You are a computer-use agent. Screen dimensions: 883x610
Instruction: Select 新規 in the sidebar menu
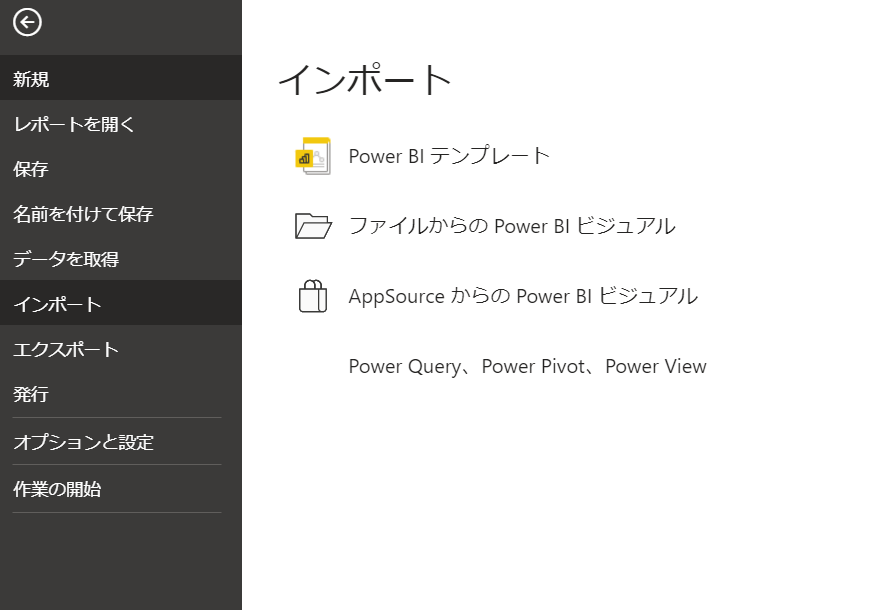tap(121, 78)
